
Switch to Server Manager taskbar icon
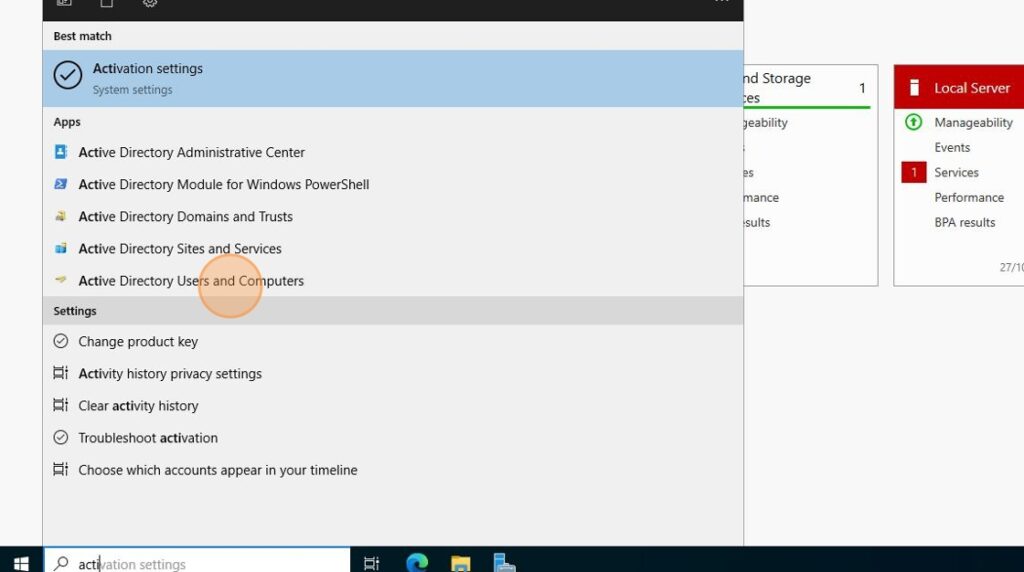pyautogui.click(x=504, y=563)
